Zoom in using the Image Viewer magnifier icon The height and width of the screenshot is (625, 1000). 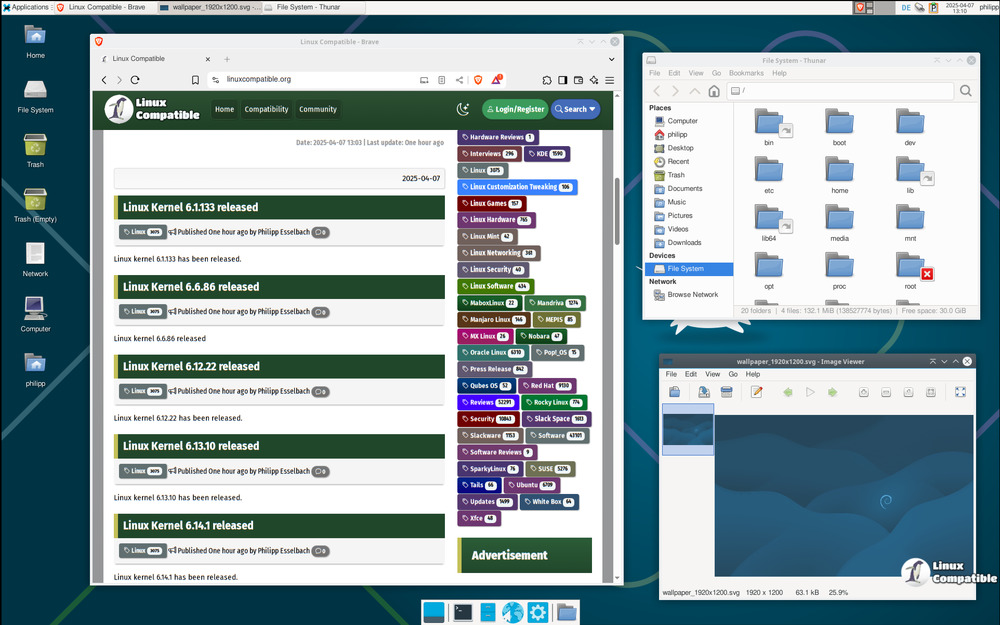tap(864, 391)
